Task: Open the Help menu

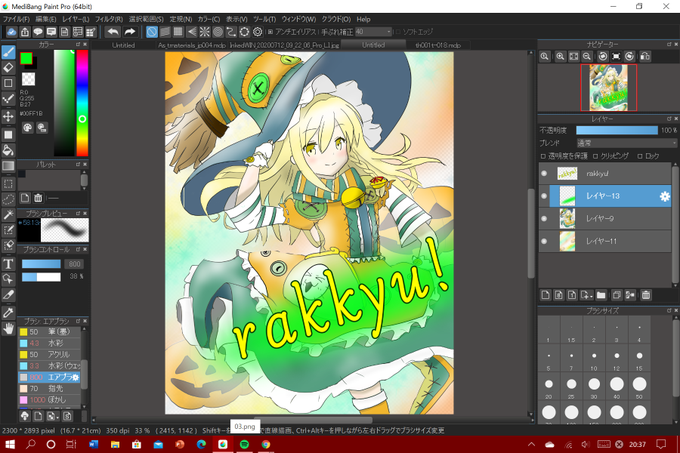Action: point(363,19)
